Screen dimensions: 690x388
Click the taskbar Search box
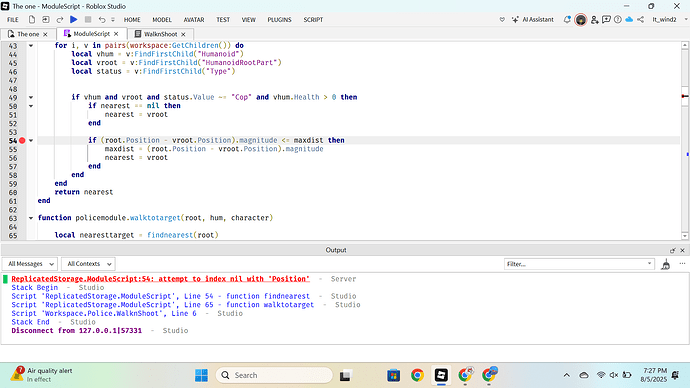pyautogui.click(x=274, y=375)
